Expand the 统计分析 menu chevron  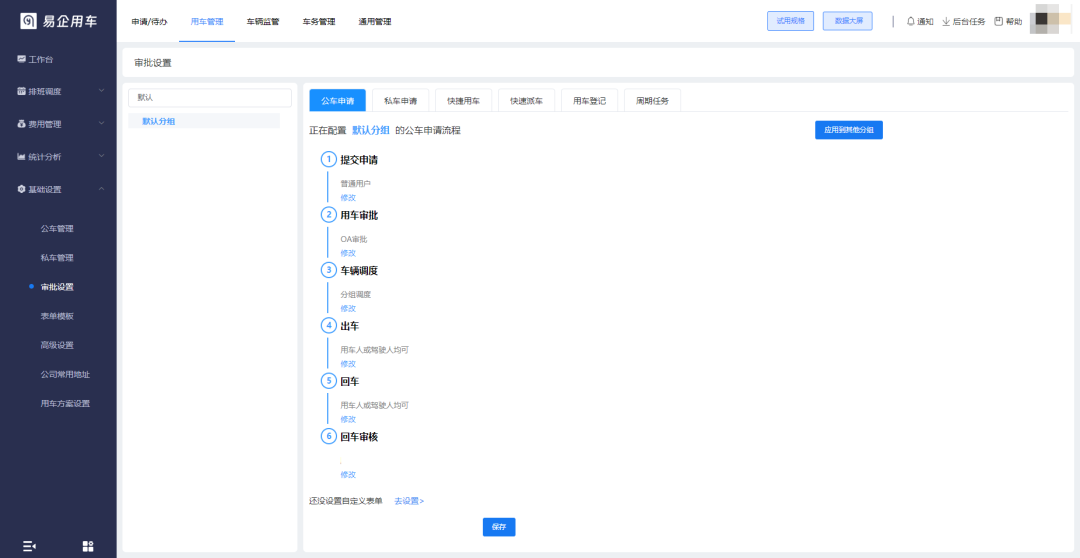tap(101, 156)
